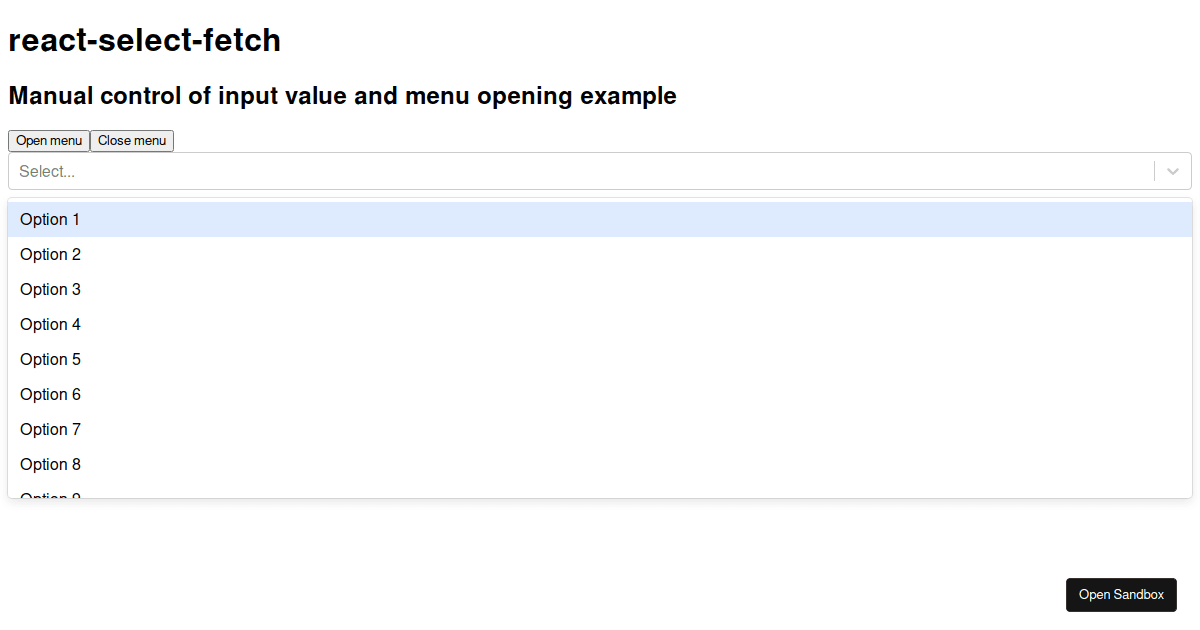Select Option 2 from the list
Viewport: 1200px width, 630px height.
coord(600,255)
